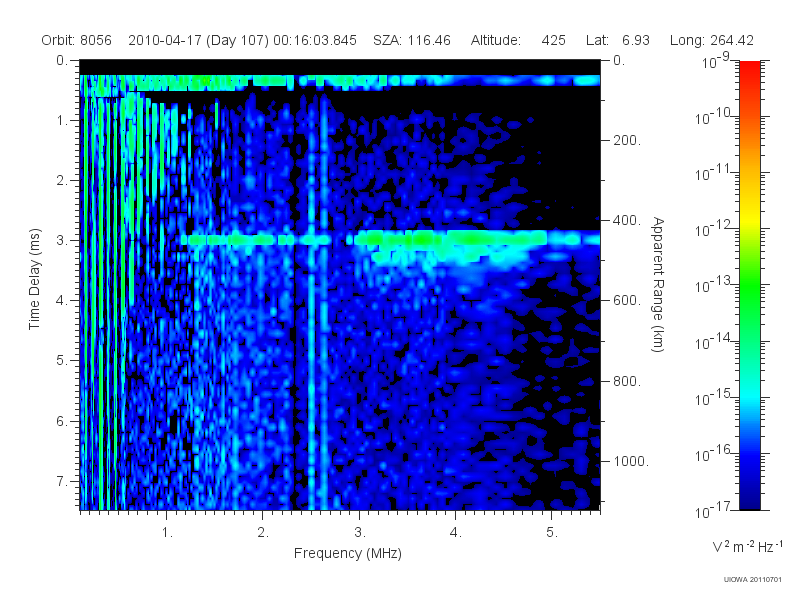Click the altitude value '425'
The image size is (800, 600).
click(554, 40)
